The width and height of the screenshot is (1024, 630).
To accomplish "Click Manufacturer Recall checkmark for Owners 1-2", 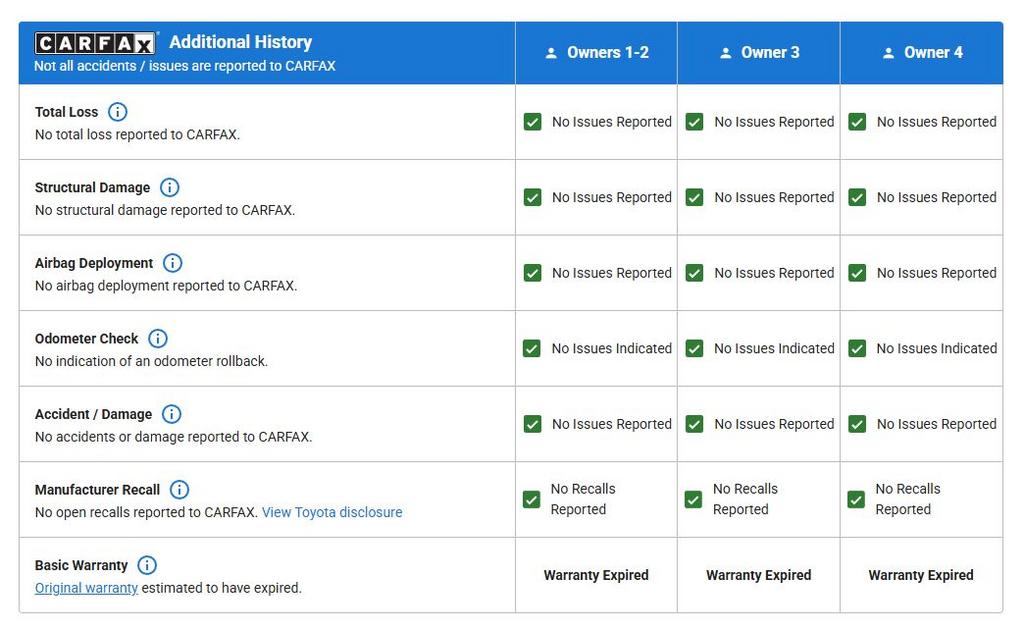I will [532, 499].
